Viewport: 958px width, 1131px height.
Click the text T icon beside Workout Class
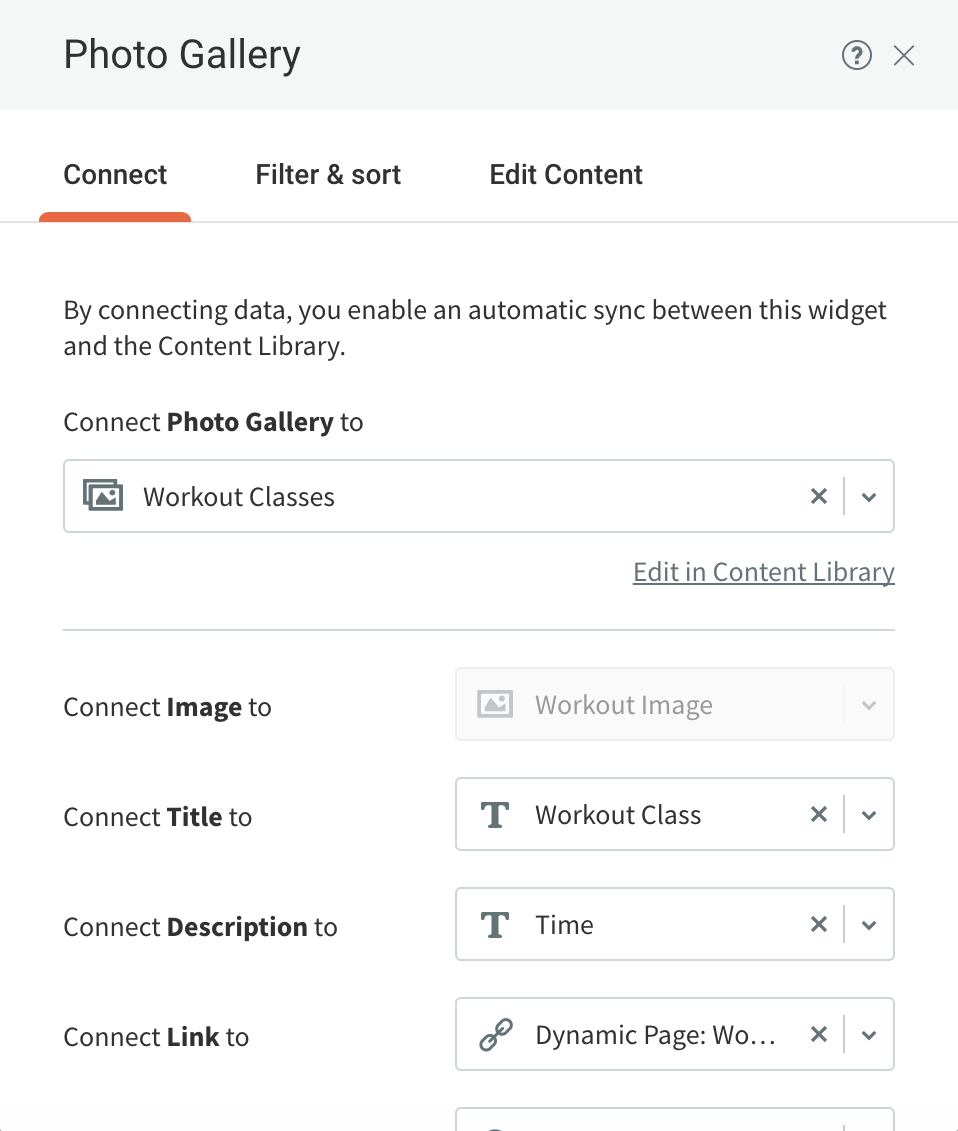click(495, 815)
